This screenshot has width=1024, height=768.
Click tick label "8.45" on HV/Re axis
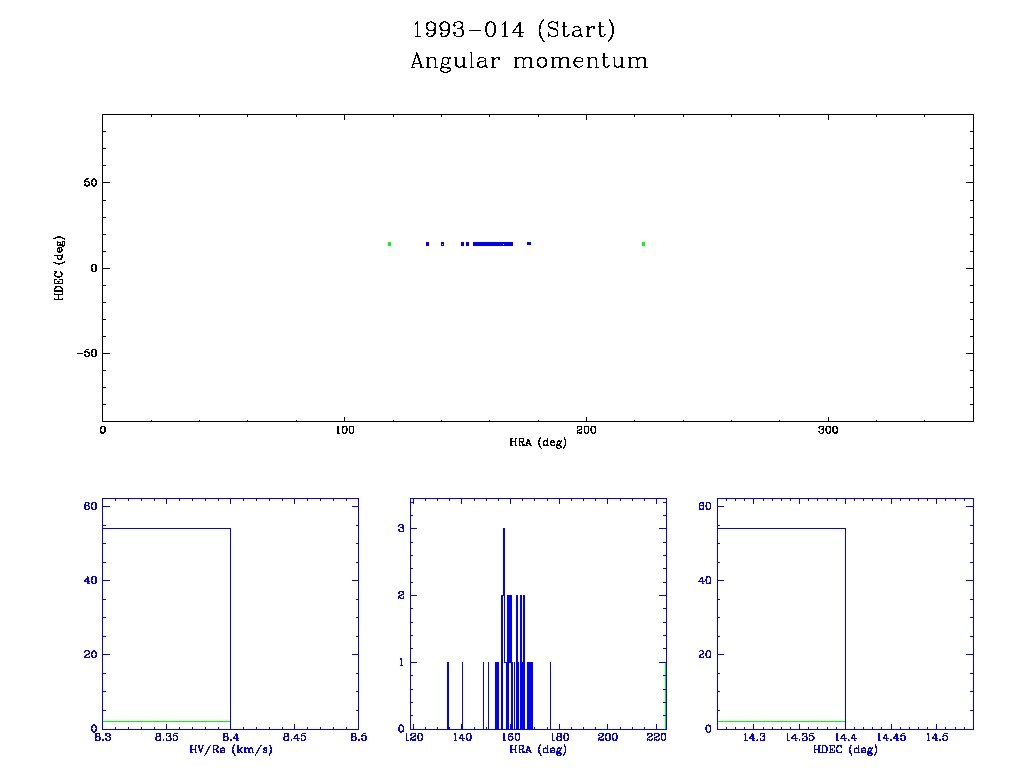coord(294,737)
